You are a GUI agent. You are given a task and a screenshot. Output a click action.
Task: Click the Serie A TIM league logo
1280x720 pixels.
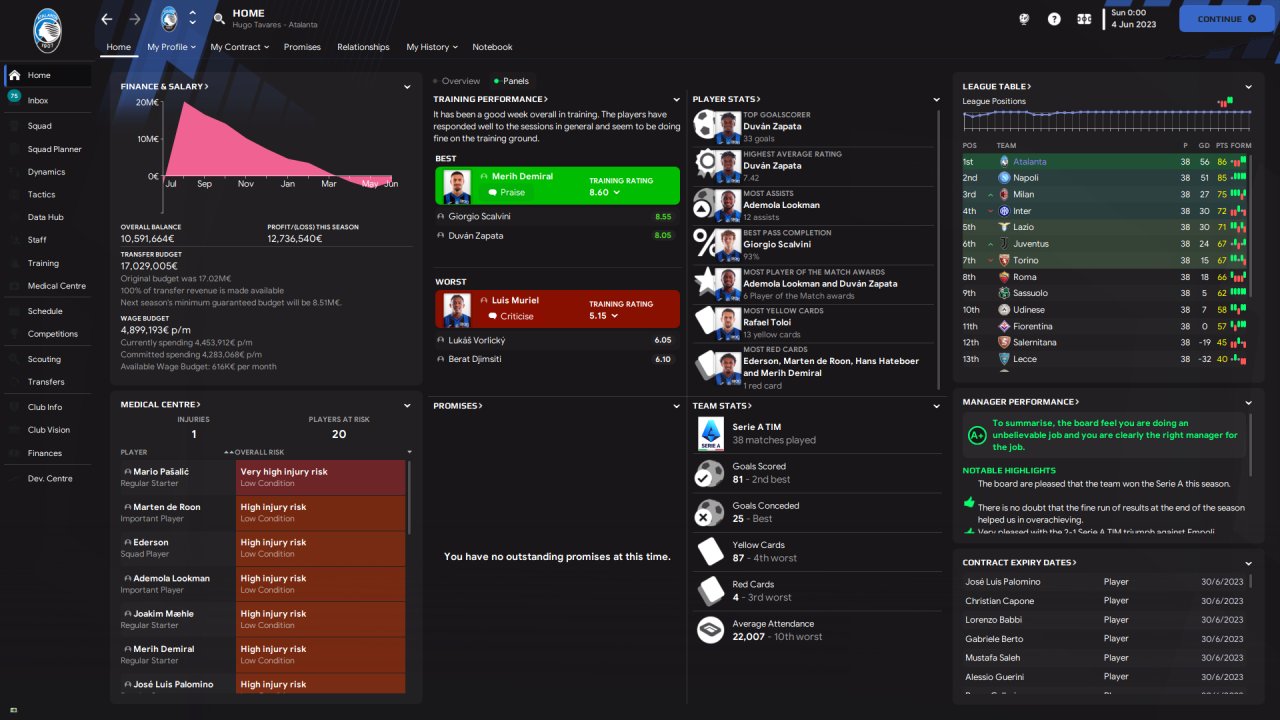(x=710, y=433)
